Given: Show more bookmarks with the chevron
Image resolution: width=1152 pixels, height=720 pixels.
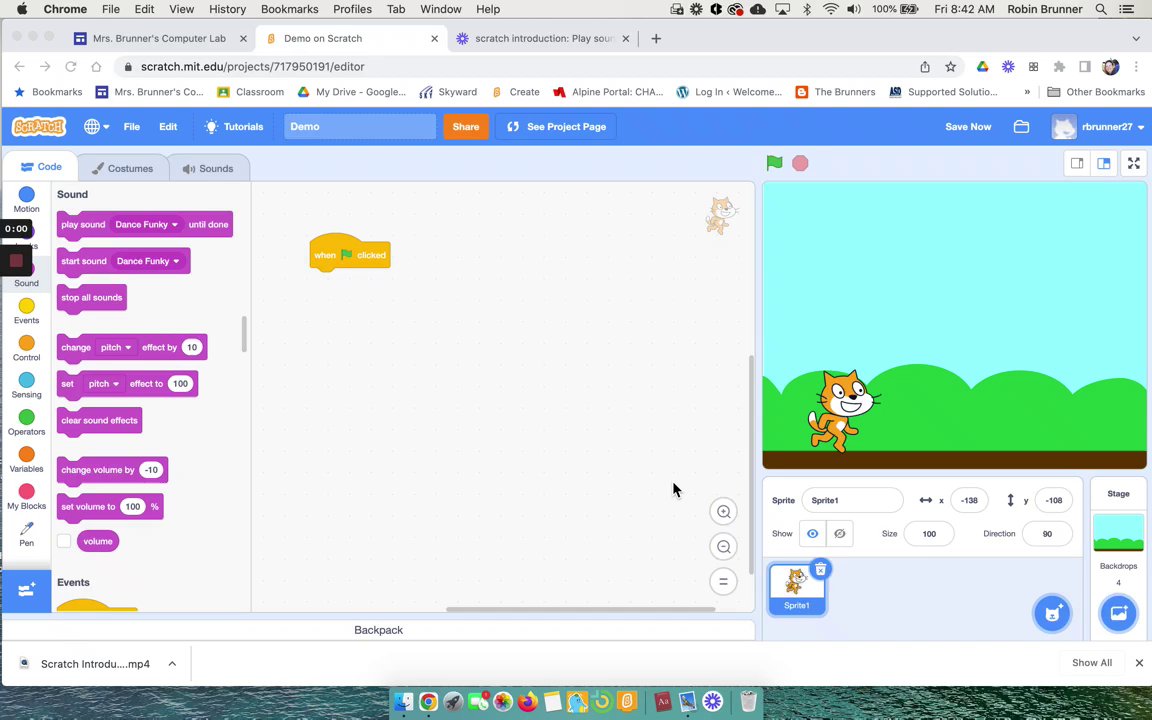Looking at the screenshot, I should [1027, 92].
